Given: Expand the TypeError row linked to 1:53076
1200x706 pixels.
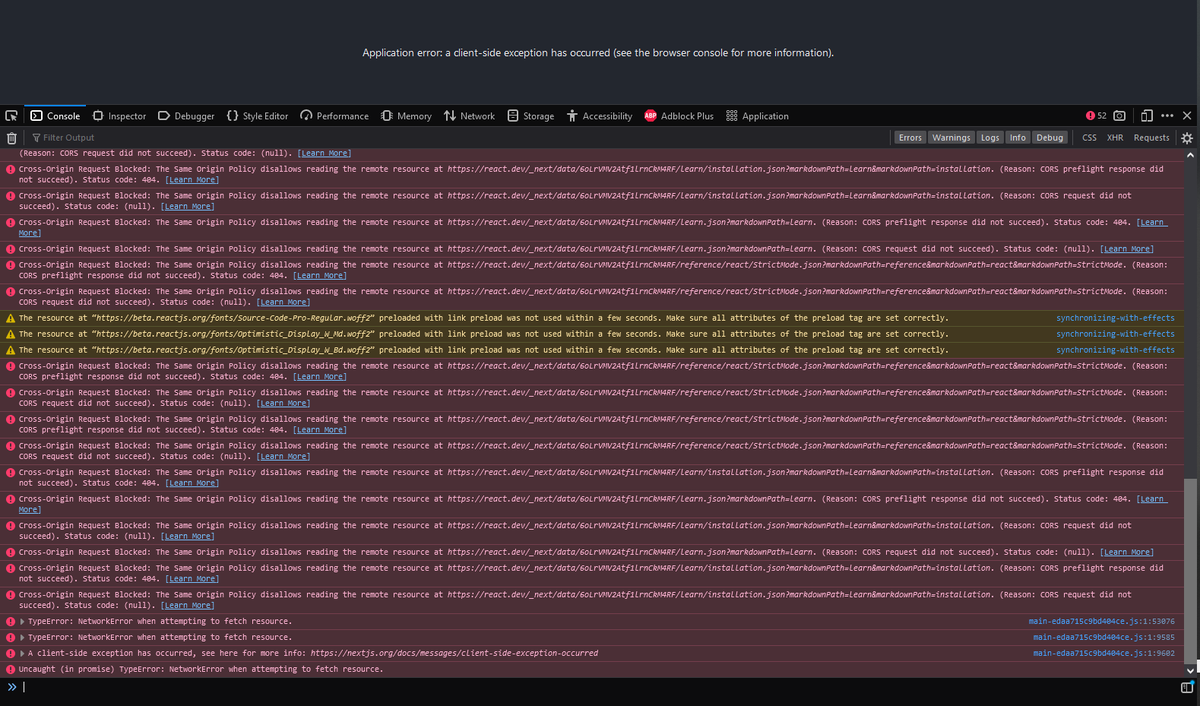Looking at the screenshot, I should point(22,621).
